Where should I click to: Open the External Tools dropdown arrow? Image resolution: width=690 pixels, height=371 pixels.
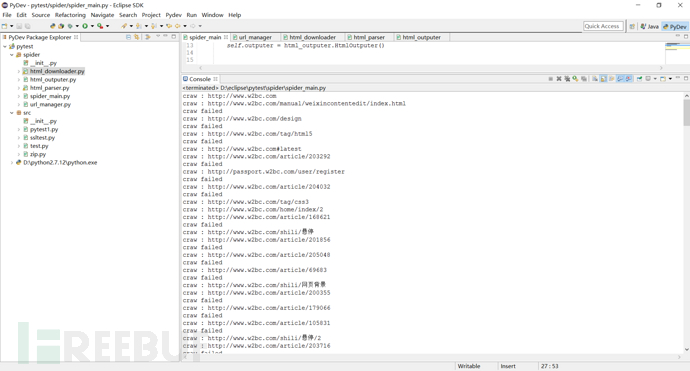(107, 26)
